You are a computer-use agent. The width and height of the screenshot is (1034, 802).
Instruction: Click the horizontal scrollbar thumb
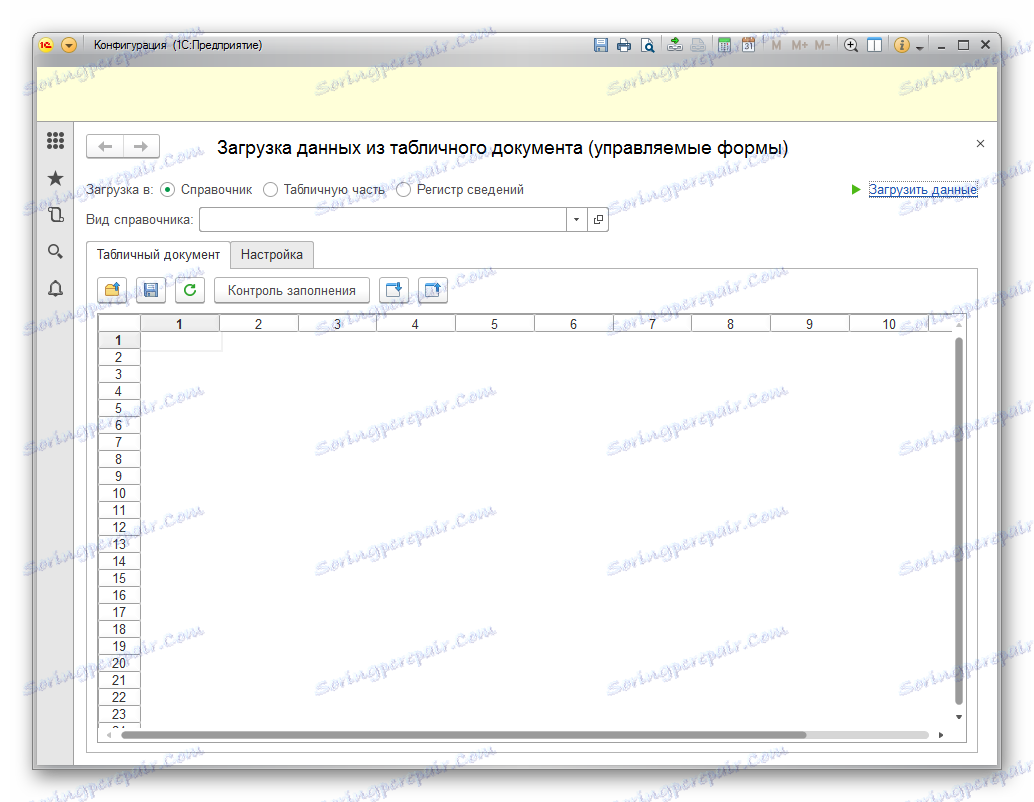464,735
